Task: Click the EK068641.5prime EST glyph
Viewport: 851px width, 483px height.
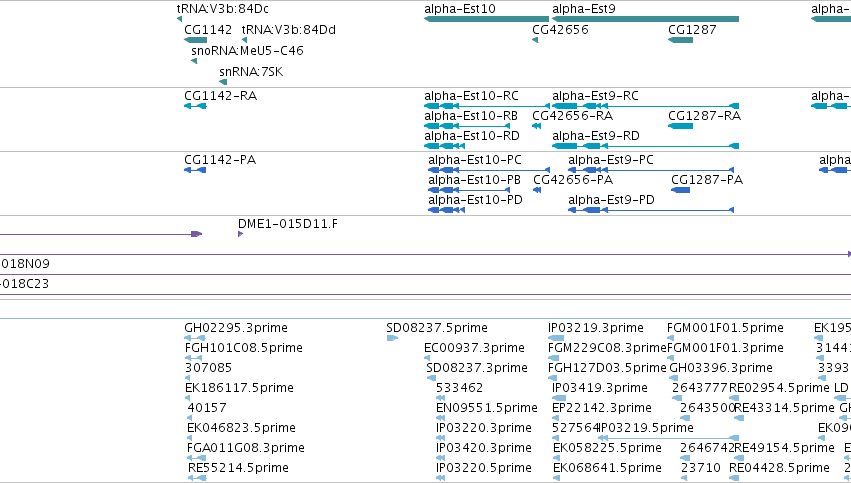Action: point(557,478)
